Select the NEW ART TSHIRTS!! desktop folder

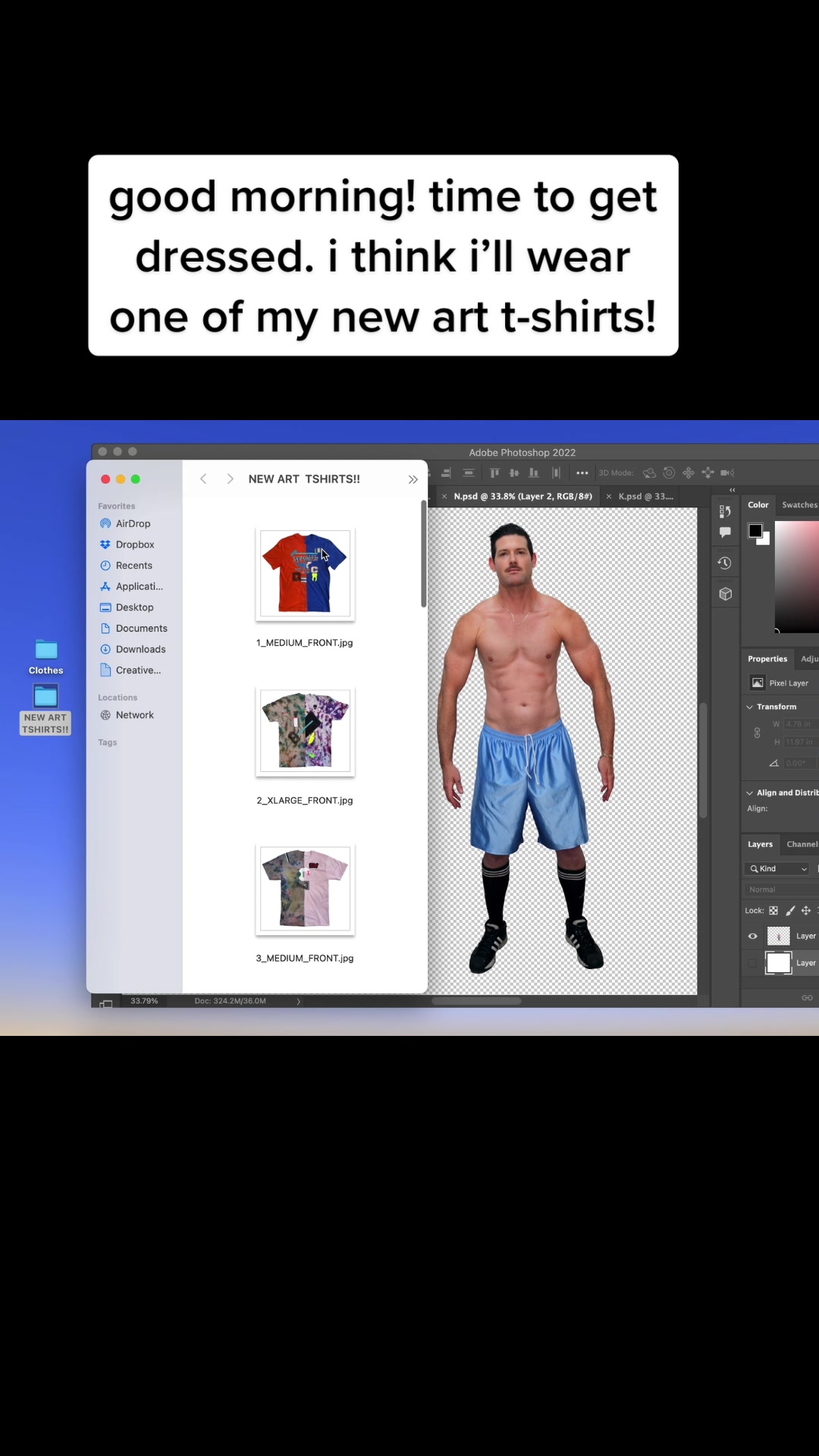click(45, 709)
